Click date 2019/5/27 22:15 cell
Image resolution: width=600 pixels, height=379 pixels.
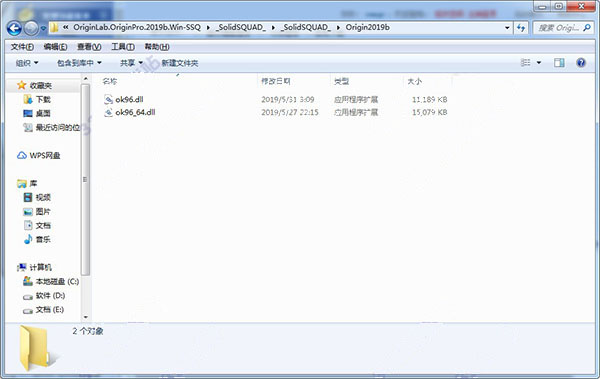tap(290, 112)
